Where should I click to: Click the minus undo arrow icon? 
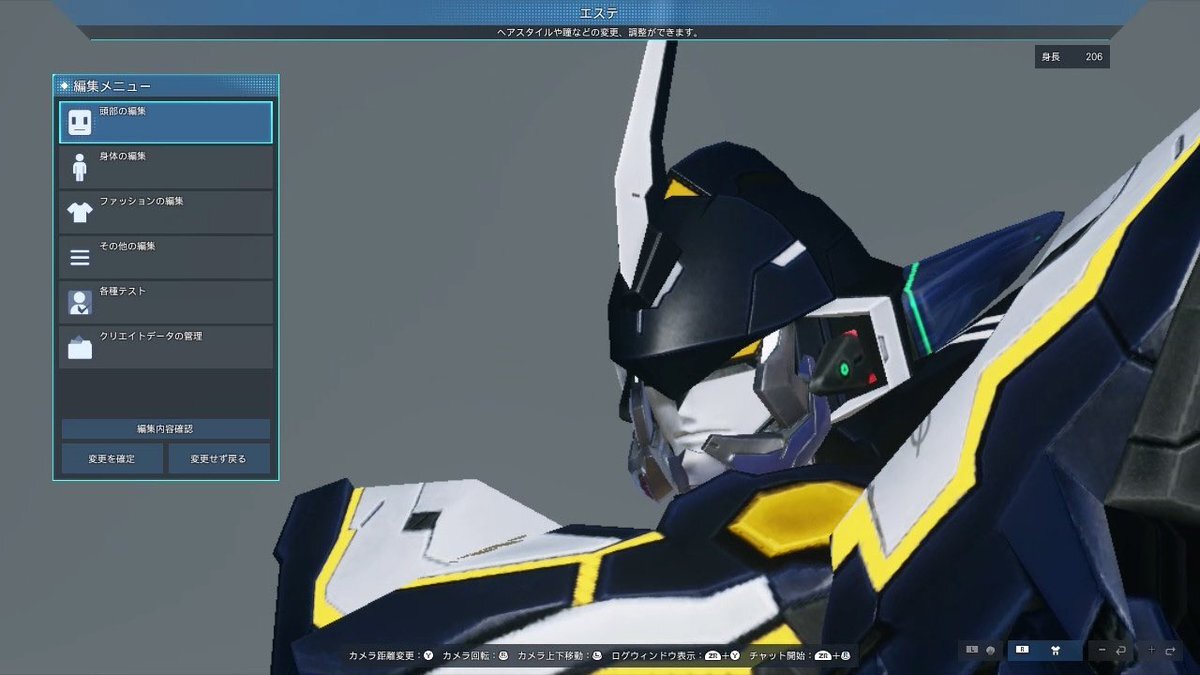[1112, 650]
